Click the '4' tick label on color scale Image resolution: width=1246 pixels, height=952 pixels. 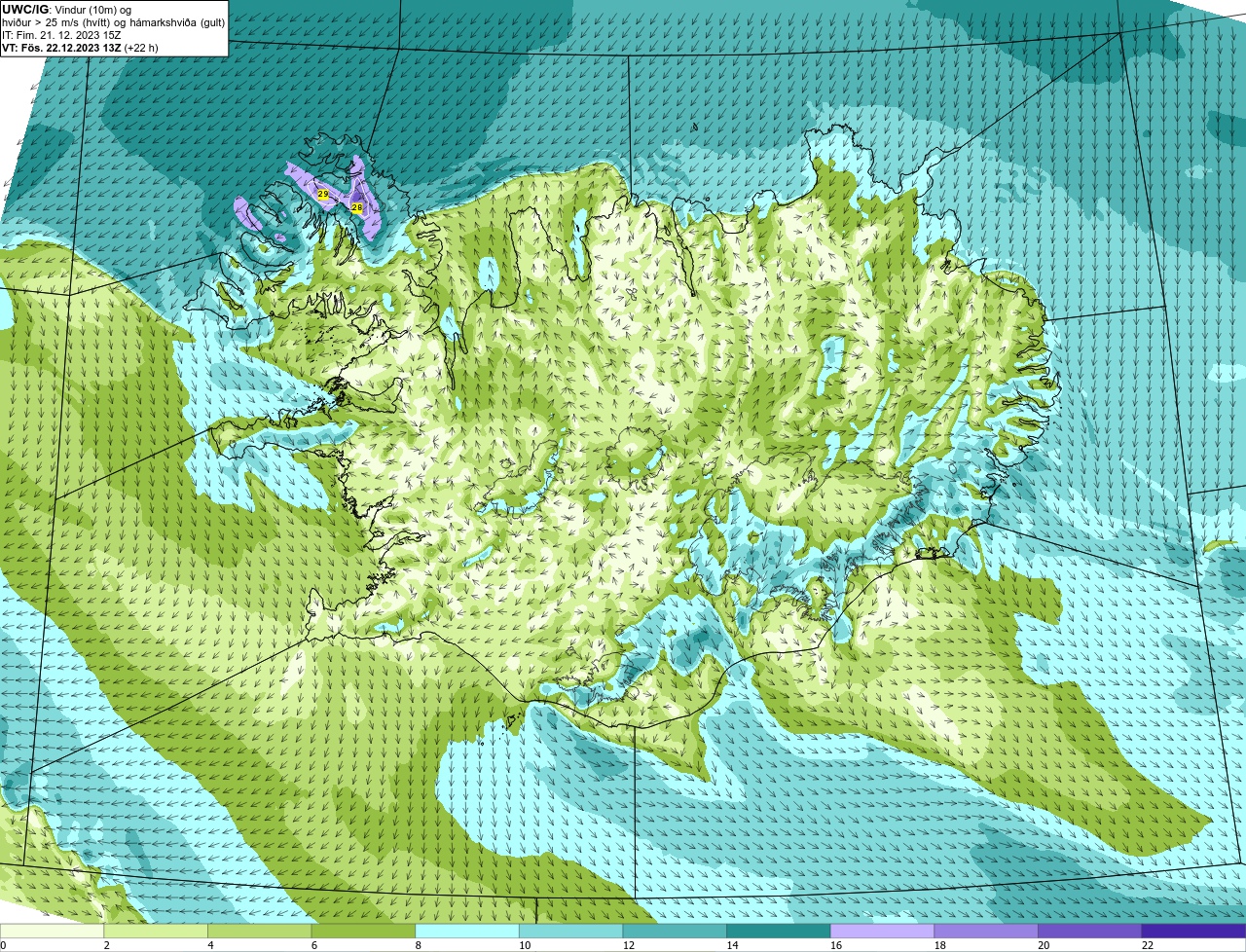pos(210,945)
